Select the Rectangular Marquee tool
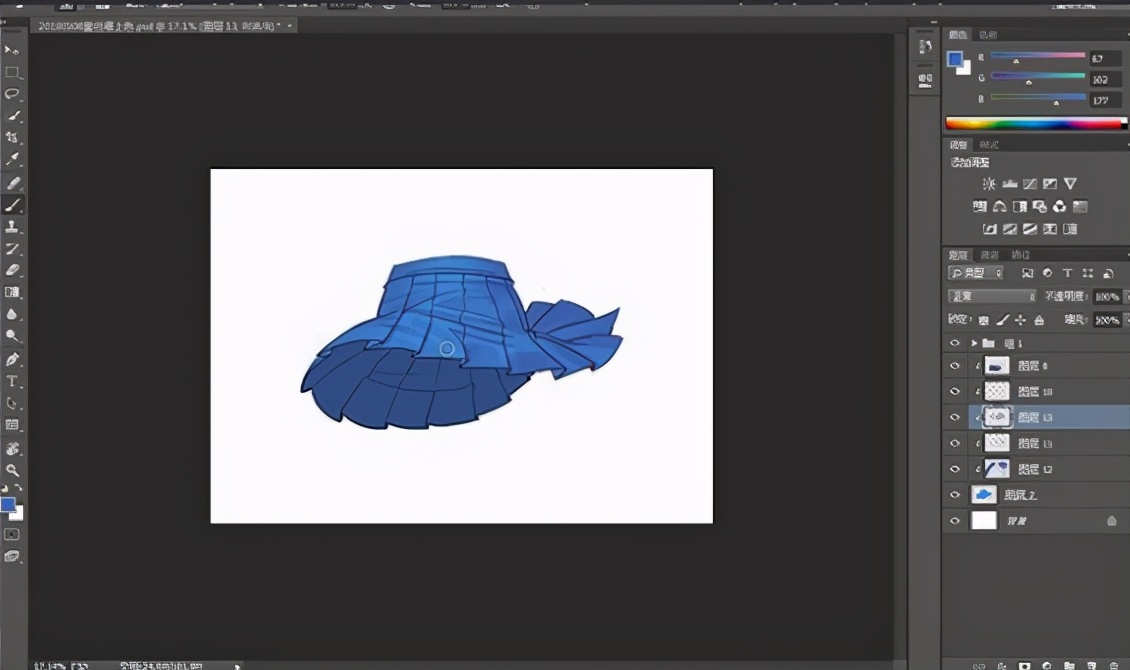1130x670 pixels. [x=12, y=72]
